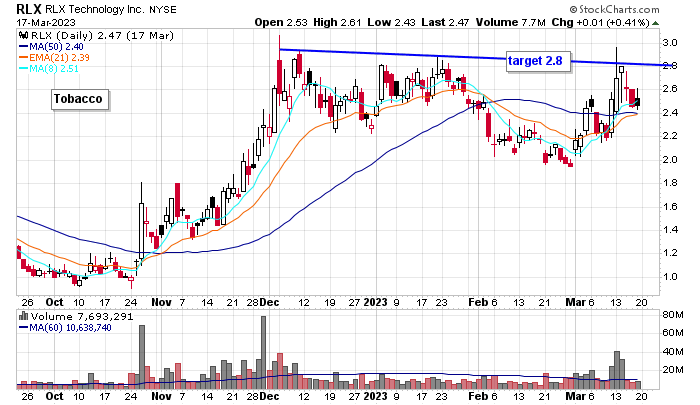This screenshot has width=700, height=405.
Task: Click the Low 2.43 value
Action: [392, 22]
